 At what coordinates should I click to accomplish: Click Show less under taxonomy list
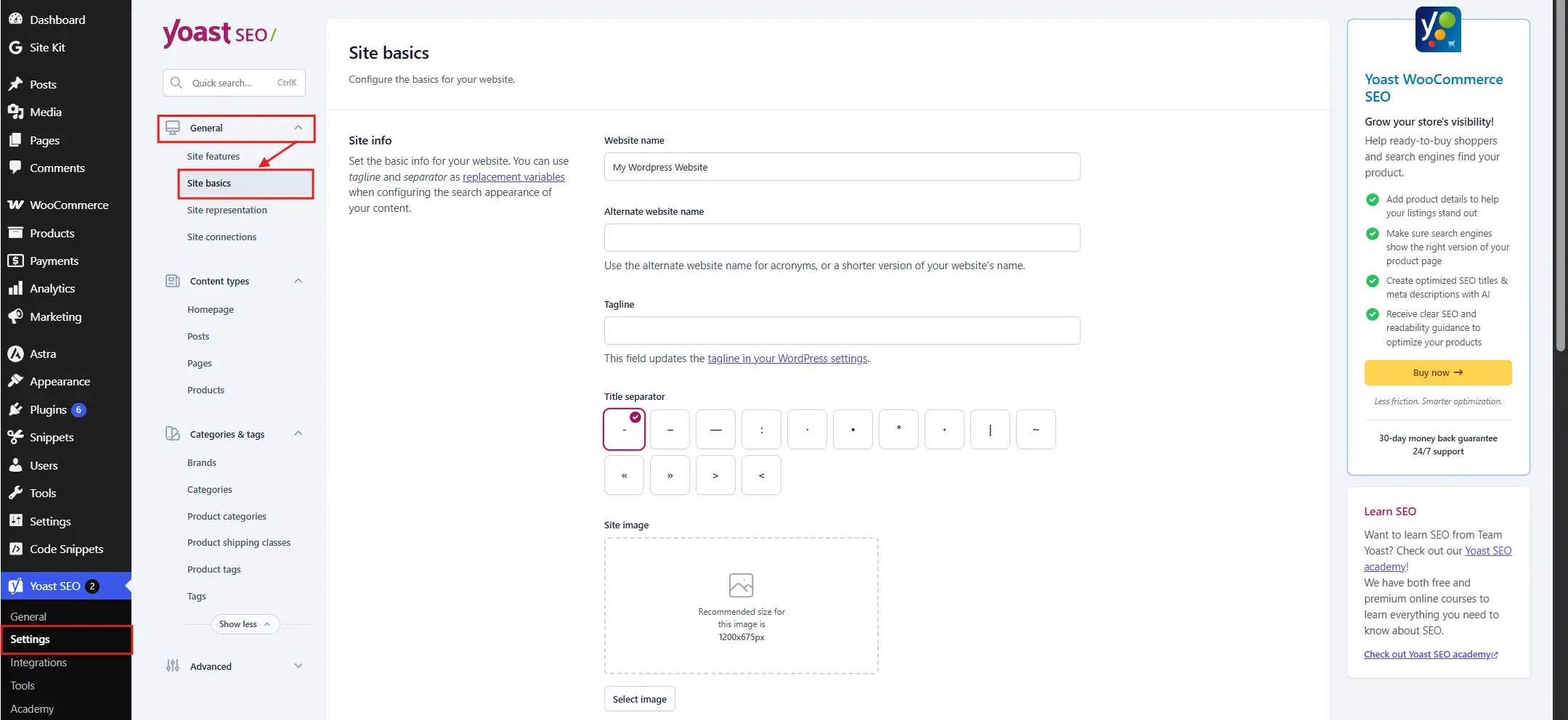click(245, 624)
